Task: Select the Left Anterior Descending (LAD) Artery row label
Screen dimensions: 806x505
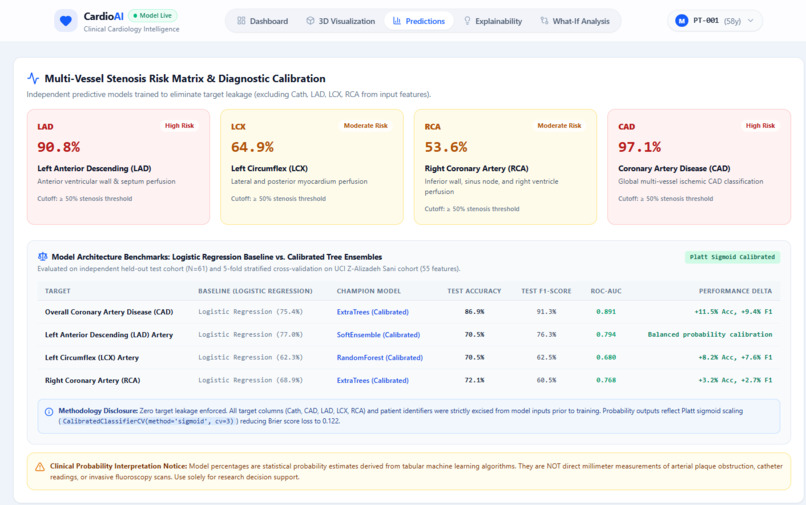Action: coord(109,334)
